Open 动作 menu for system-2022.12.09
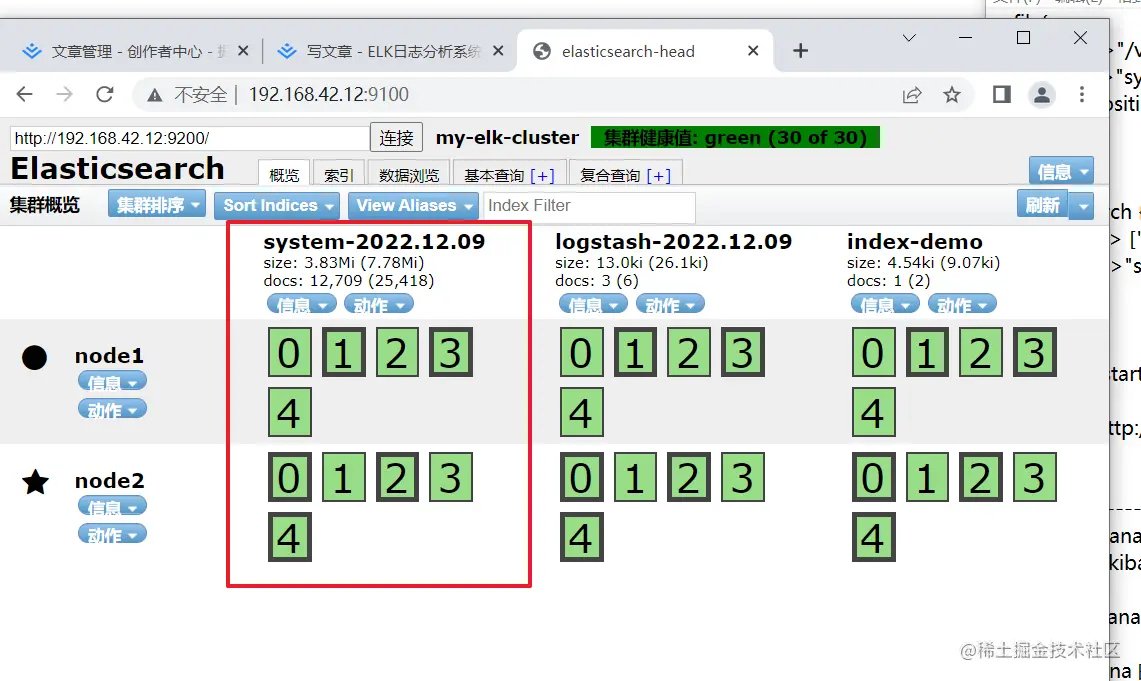 coord(378,304)
